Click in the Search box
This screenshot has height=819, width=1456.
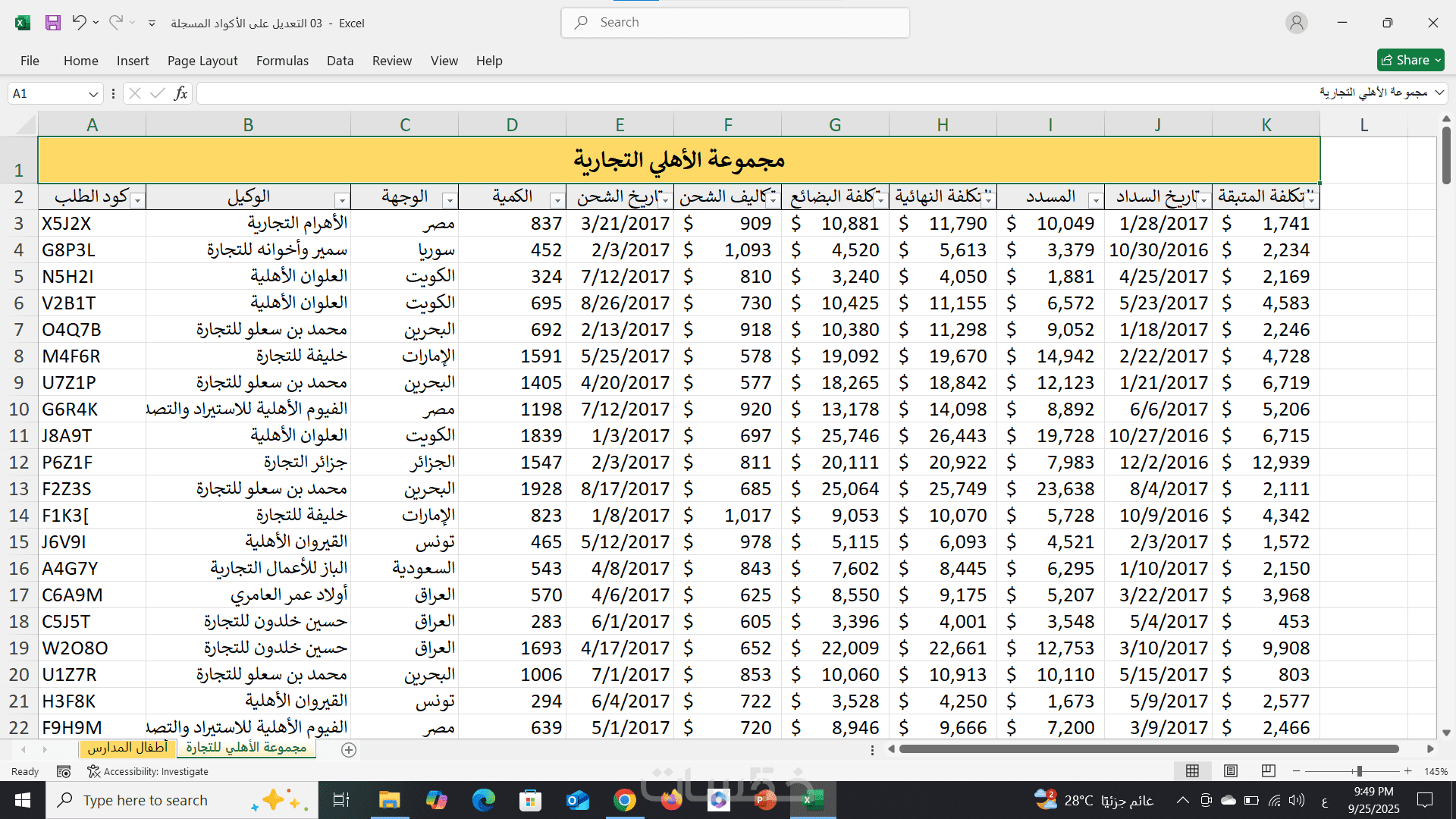[736, 23]
